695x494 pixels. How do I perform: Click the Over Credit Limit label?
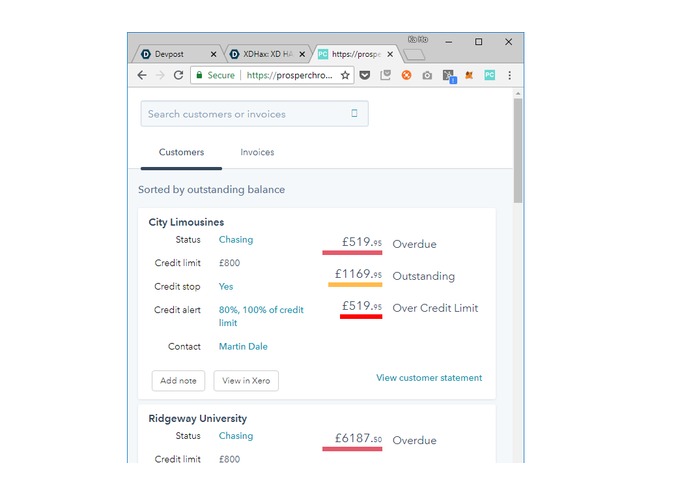coord(435,308)
